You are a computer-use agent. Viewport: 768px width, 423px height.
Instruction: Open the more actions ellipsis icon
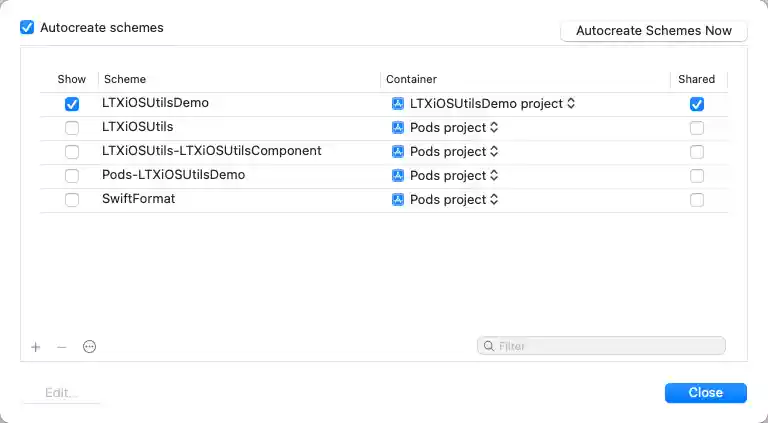[x=89, y=347]
